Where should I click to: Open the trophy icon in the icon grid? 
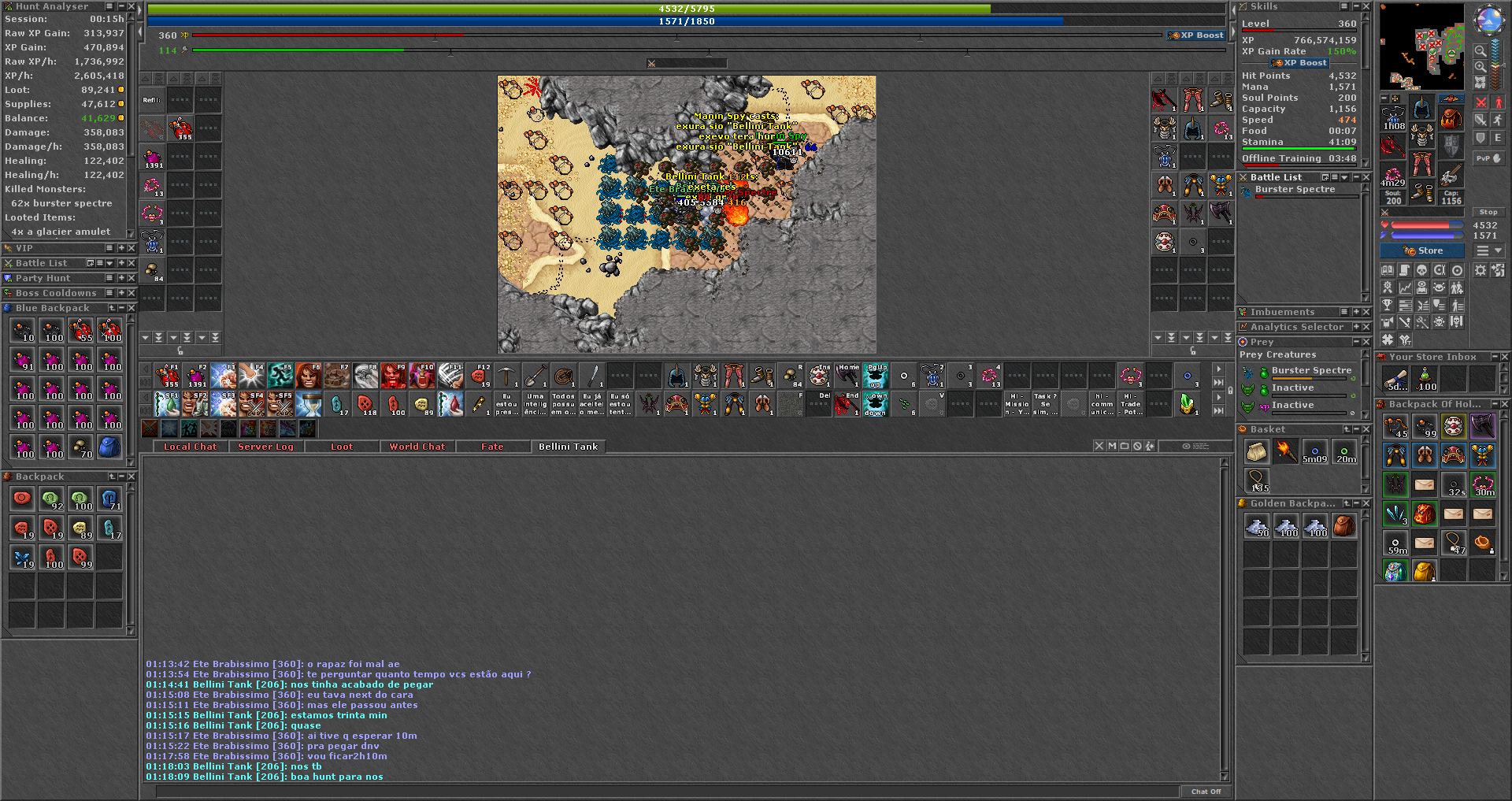1388,305
